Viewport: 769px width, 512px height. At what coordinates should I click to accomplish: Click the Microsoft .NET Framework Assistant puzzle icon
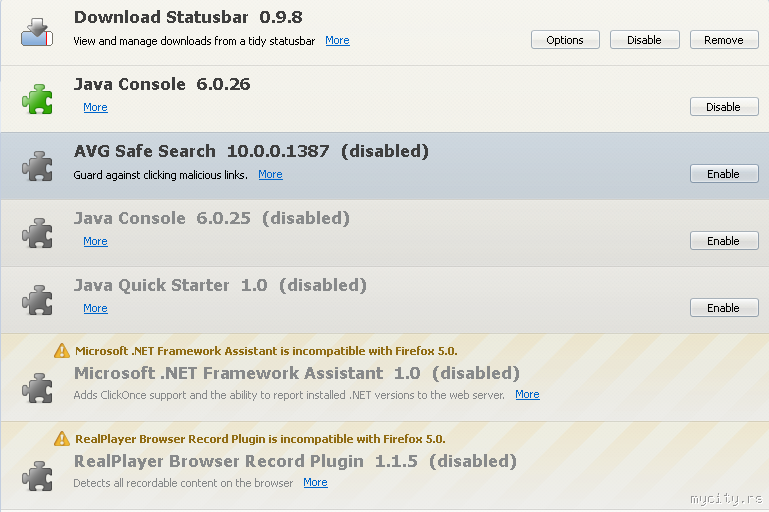coord(37,387)
